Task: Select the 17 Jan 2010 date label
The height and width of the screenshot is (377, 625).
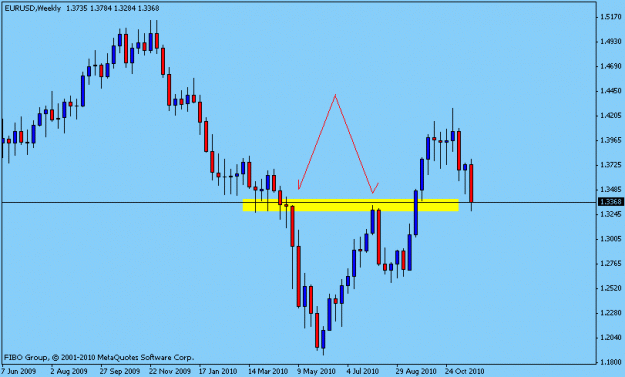Action: (218, 371)
